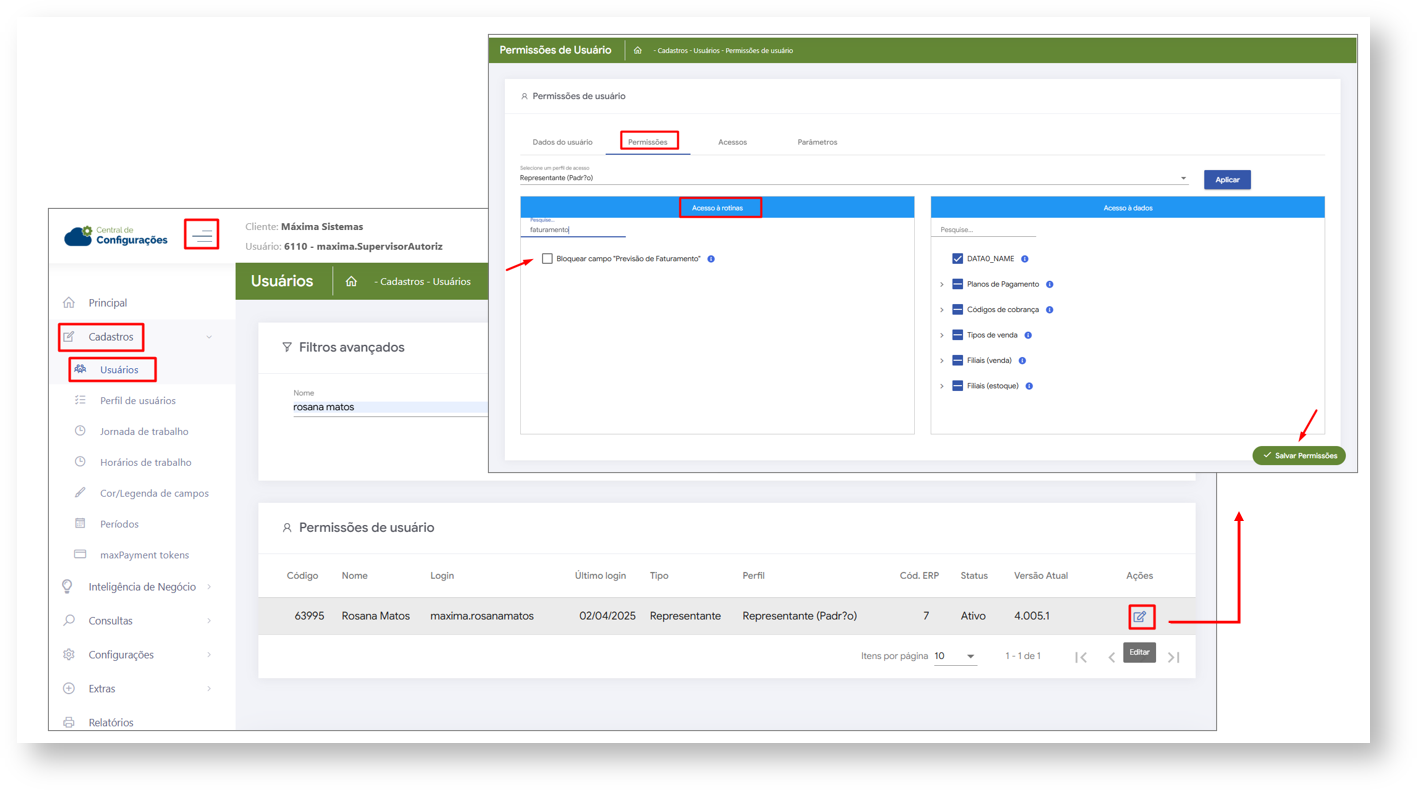Click home icon in Usuários breadcrumb

(x=351, y=282)
